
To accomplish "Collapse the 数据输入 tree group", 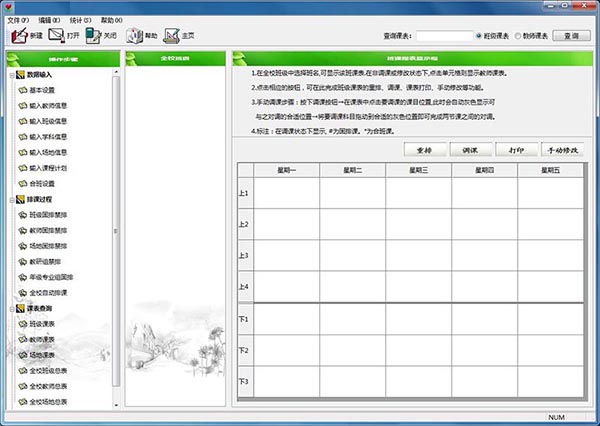I will 12,75.
